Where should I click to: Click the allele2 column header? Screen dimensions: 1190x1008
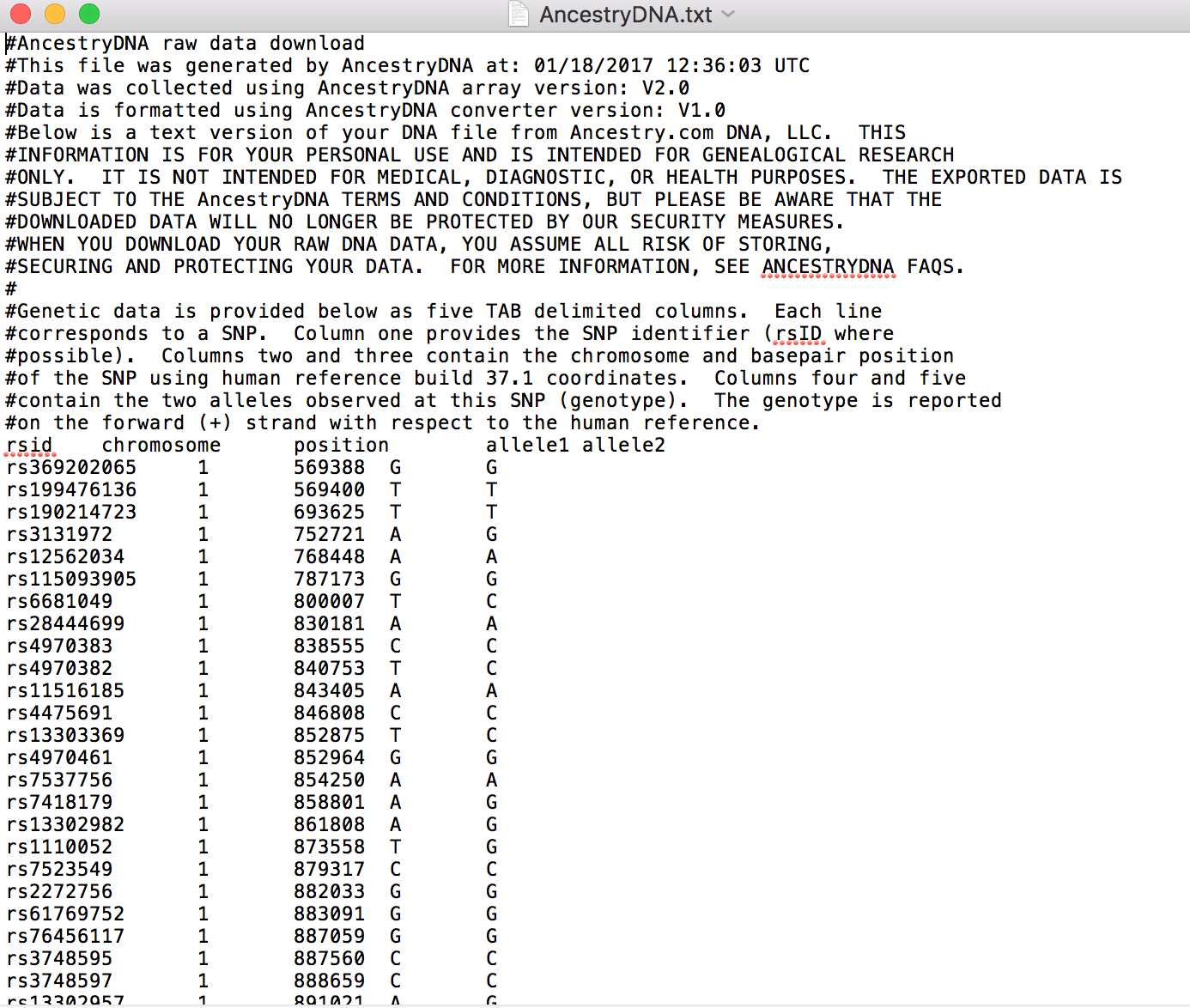(x=624, y=445)
